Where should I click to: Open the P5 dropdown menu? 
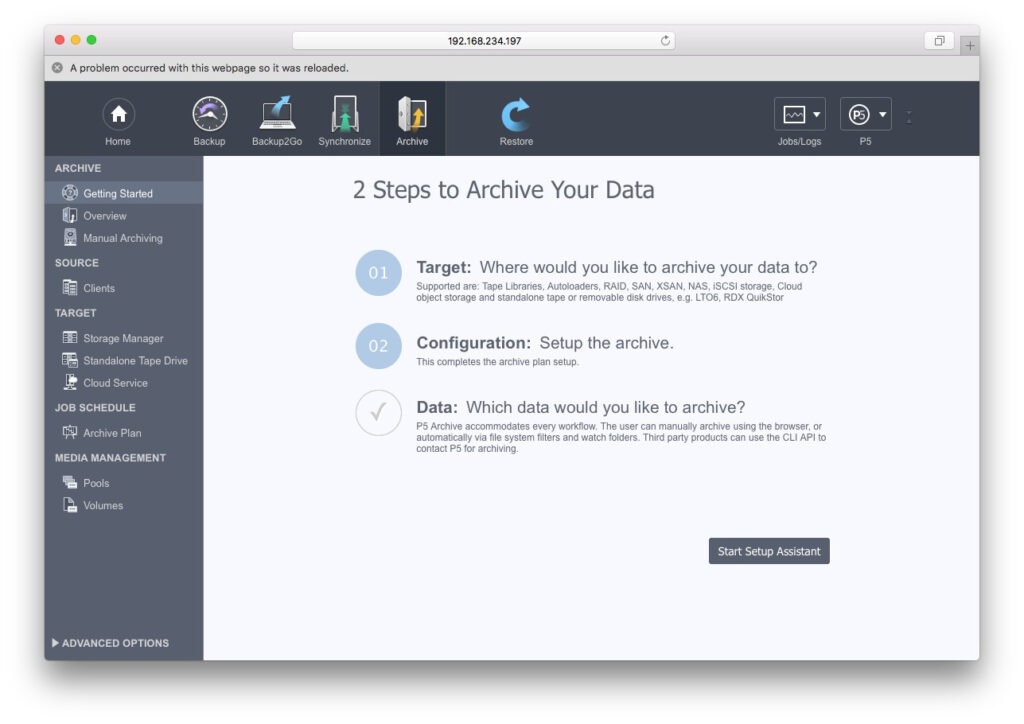click(x=865, y=114)
